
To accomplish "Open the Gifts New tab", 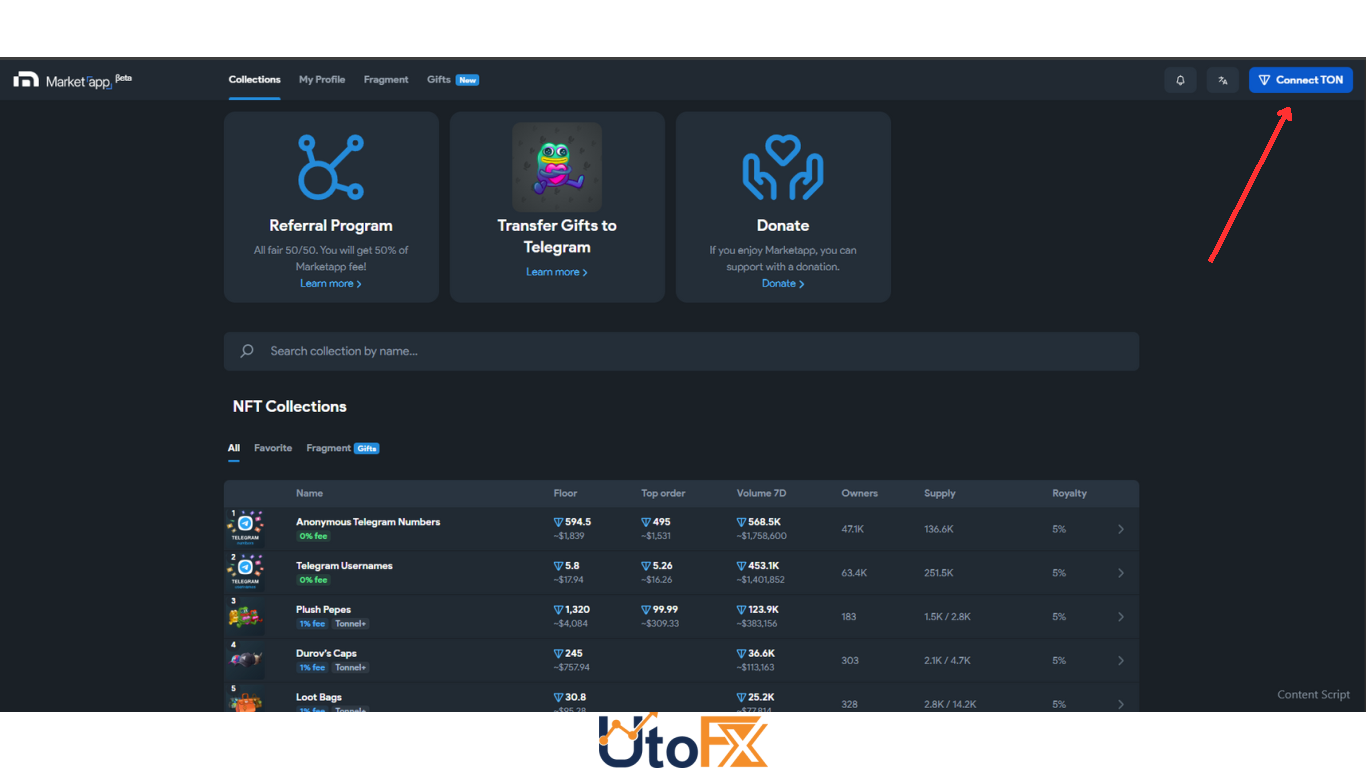I will pos(453,80).
